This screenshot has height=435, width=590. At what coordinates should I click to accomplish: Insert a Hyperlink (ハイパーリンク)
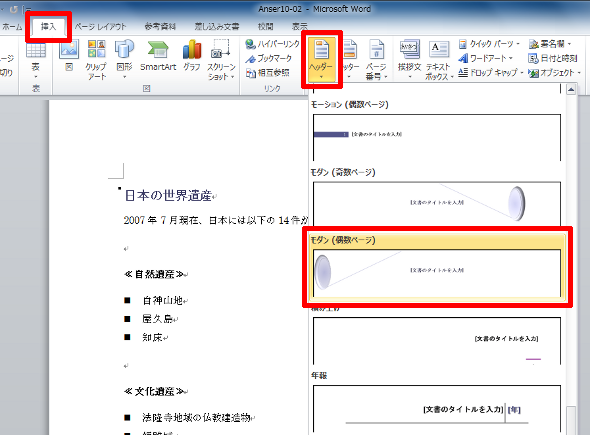[272, 44]
